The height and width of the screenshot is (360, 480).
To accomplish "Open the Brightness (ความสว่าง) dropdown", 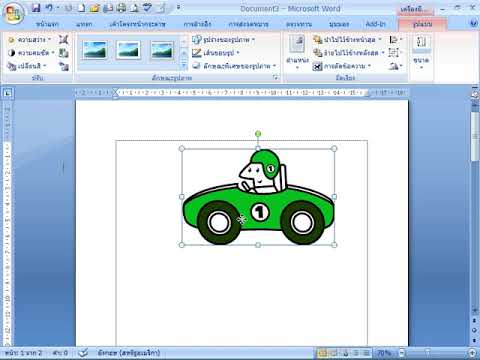I will [x=30, y=40].
